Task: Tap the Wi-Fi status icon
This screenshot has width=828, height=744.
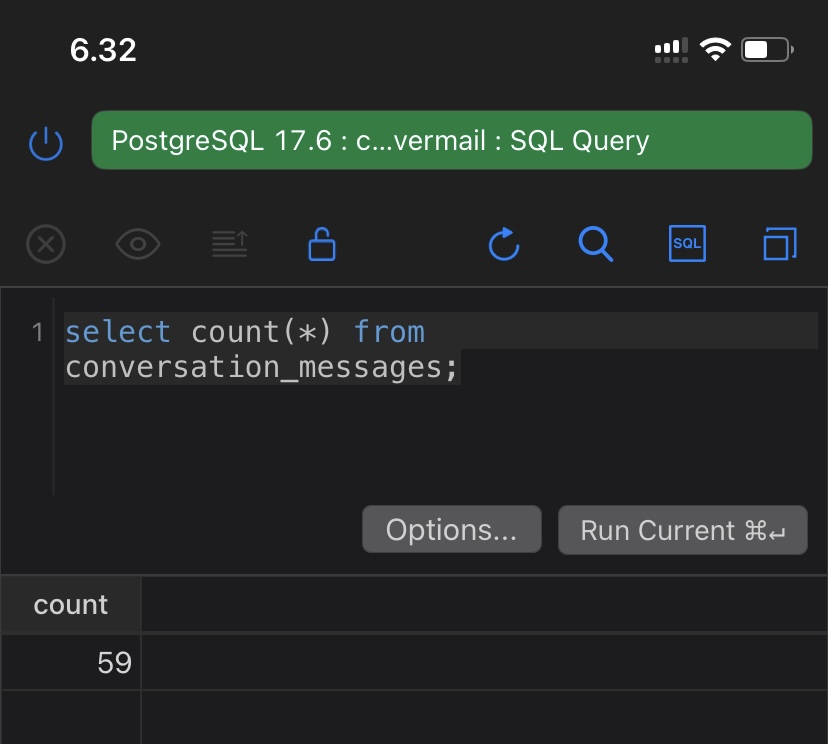Action: (x=715, y=50)
